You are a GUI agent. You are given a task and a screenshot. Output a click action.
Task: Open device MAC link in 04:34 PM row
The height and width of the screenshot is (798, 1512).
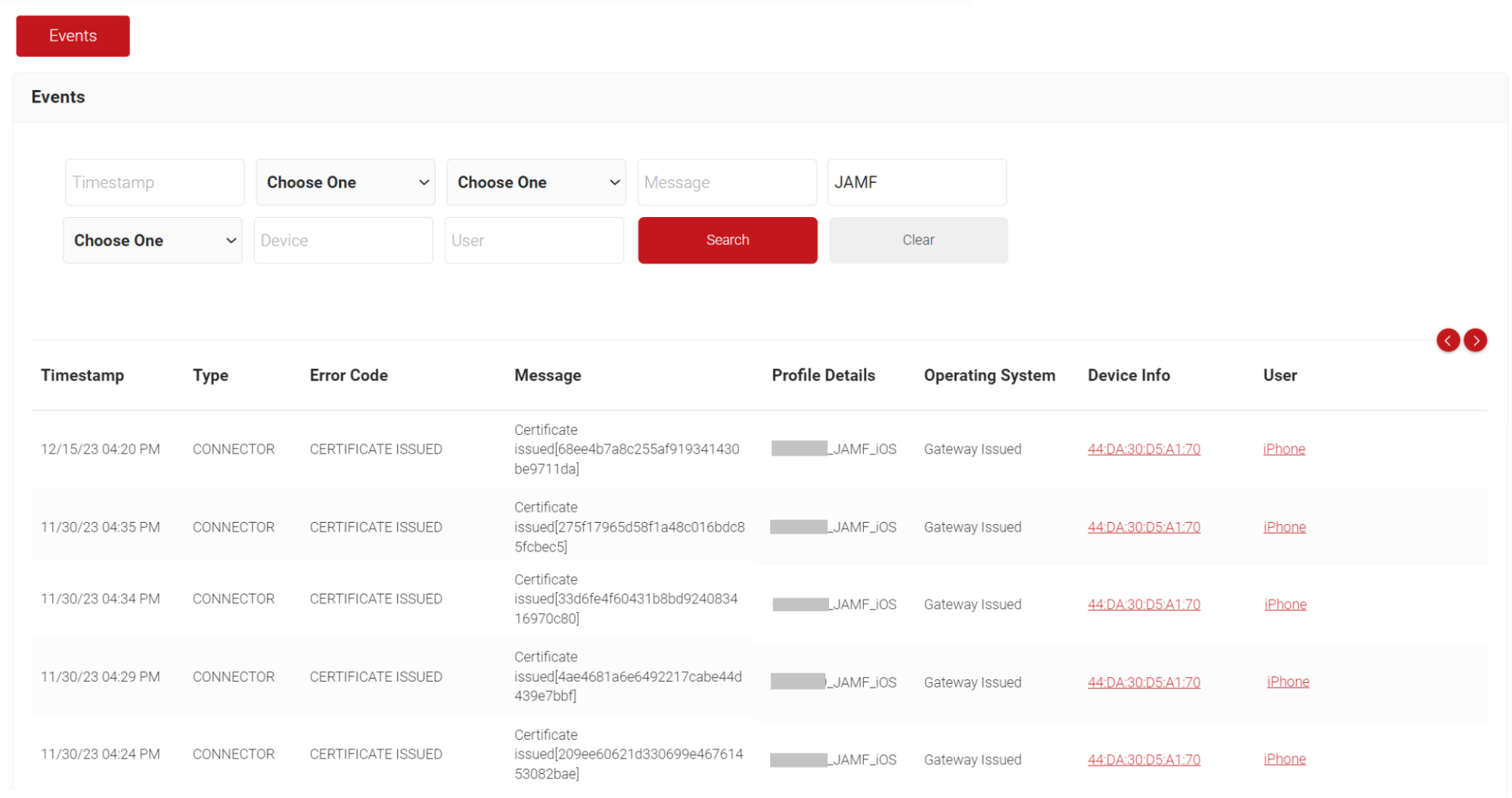[x=1144, y=604]
